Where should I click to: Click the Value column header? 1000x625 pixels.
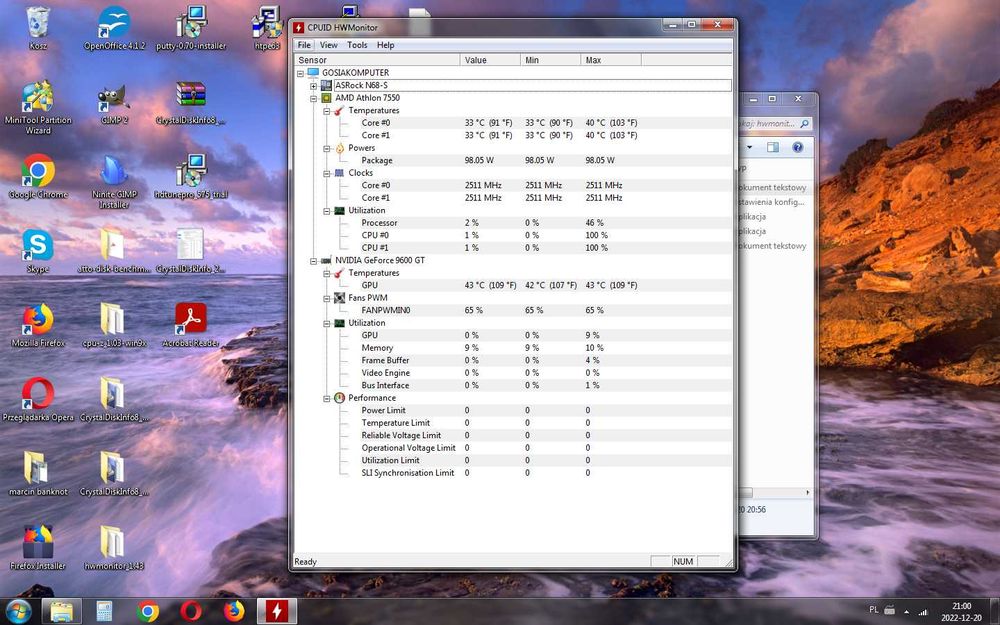click(490, 60)
